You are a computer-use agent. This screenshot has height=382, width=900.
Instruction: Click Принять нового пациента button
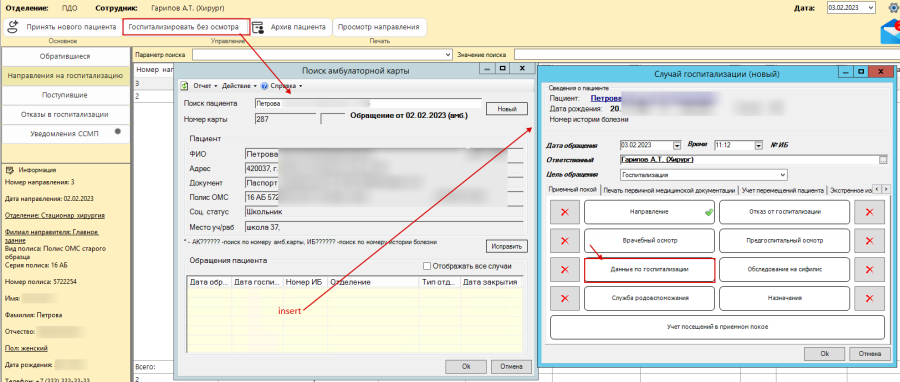click(62, 27)
